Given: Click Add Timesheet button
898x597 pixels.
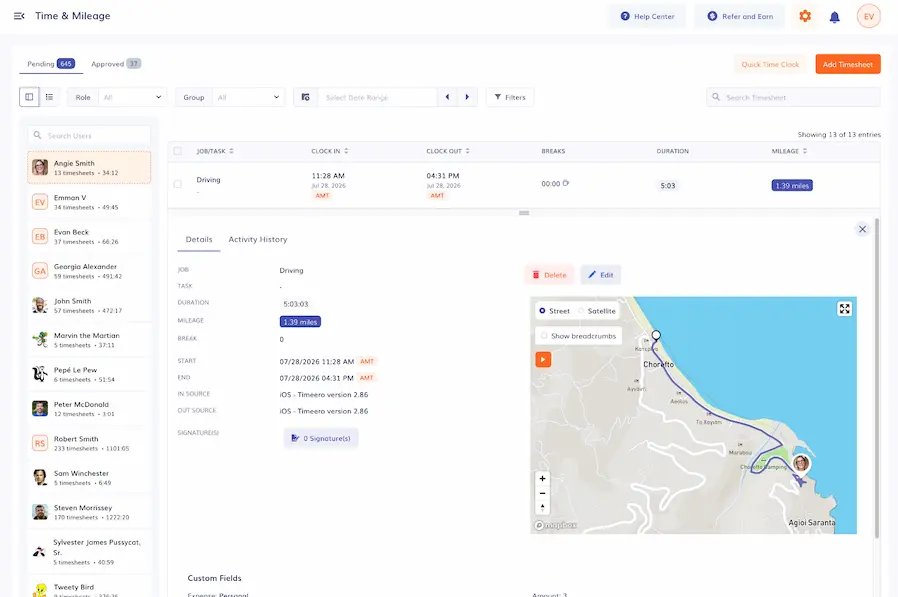Looking at the screenshot, I should click(848, 64).
